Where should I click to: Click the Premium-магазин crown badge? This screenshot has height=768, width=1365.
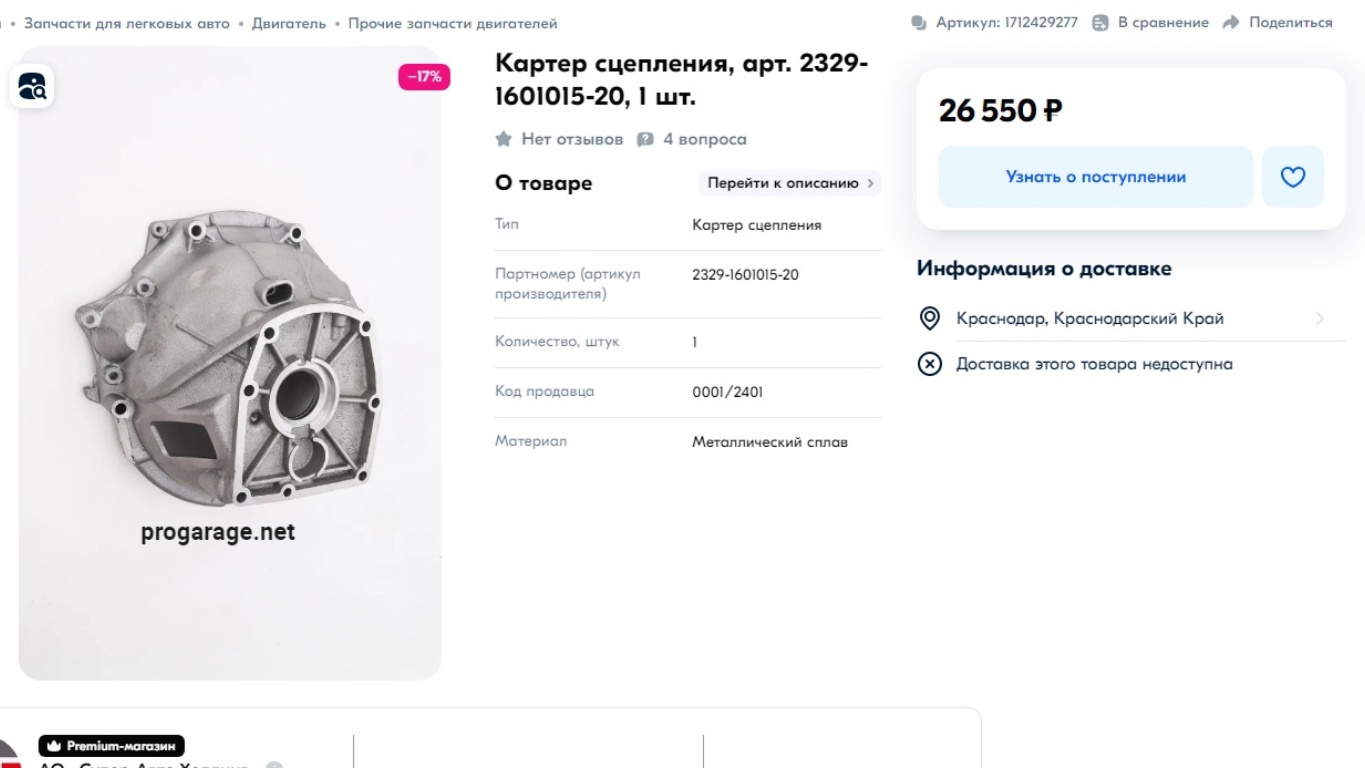coord(56,744)
